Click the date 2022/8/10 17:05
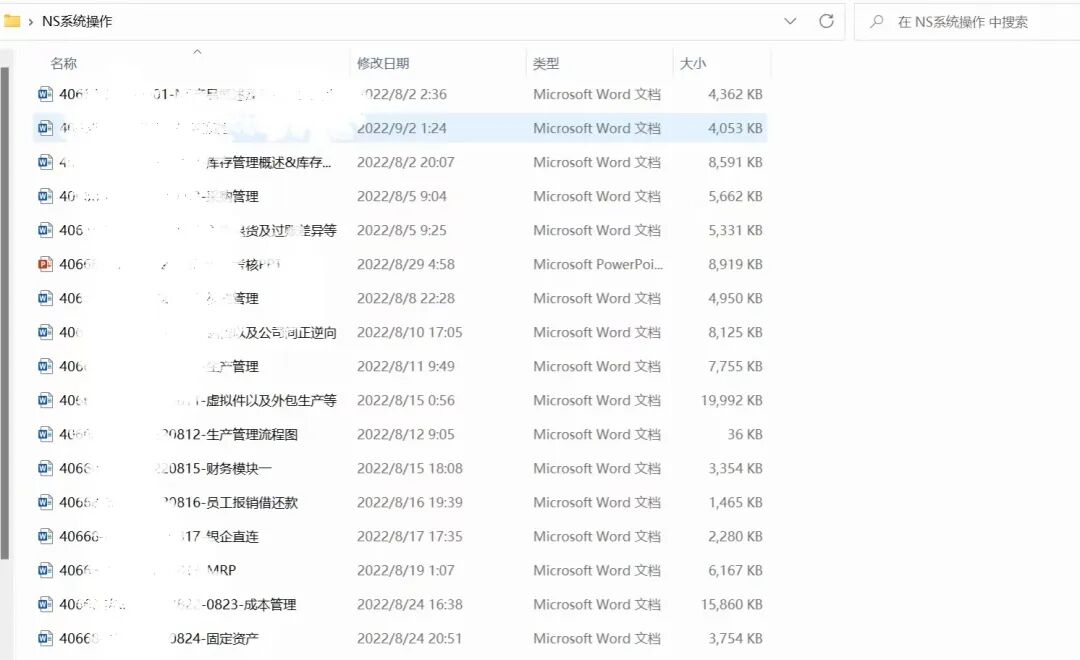This screenshot has height=660, width=1080. pos(410,332)
